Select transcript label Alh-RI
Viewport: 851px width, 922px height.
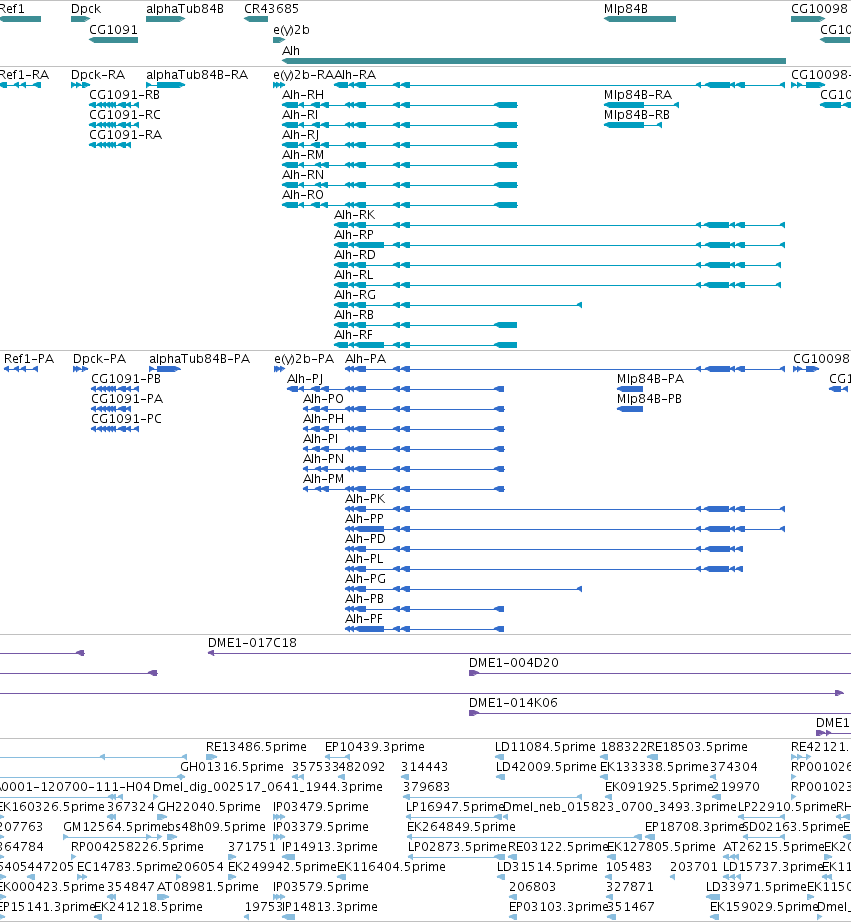tap(300, 115)
